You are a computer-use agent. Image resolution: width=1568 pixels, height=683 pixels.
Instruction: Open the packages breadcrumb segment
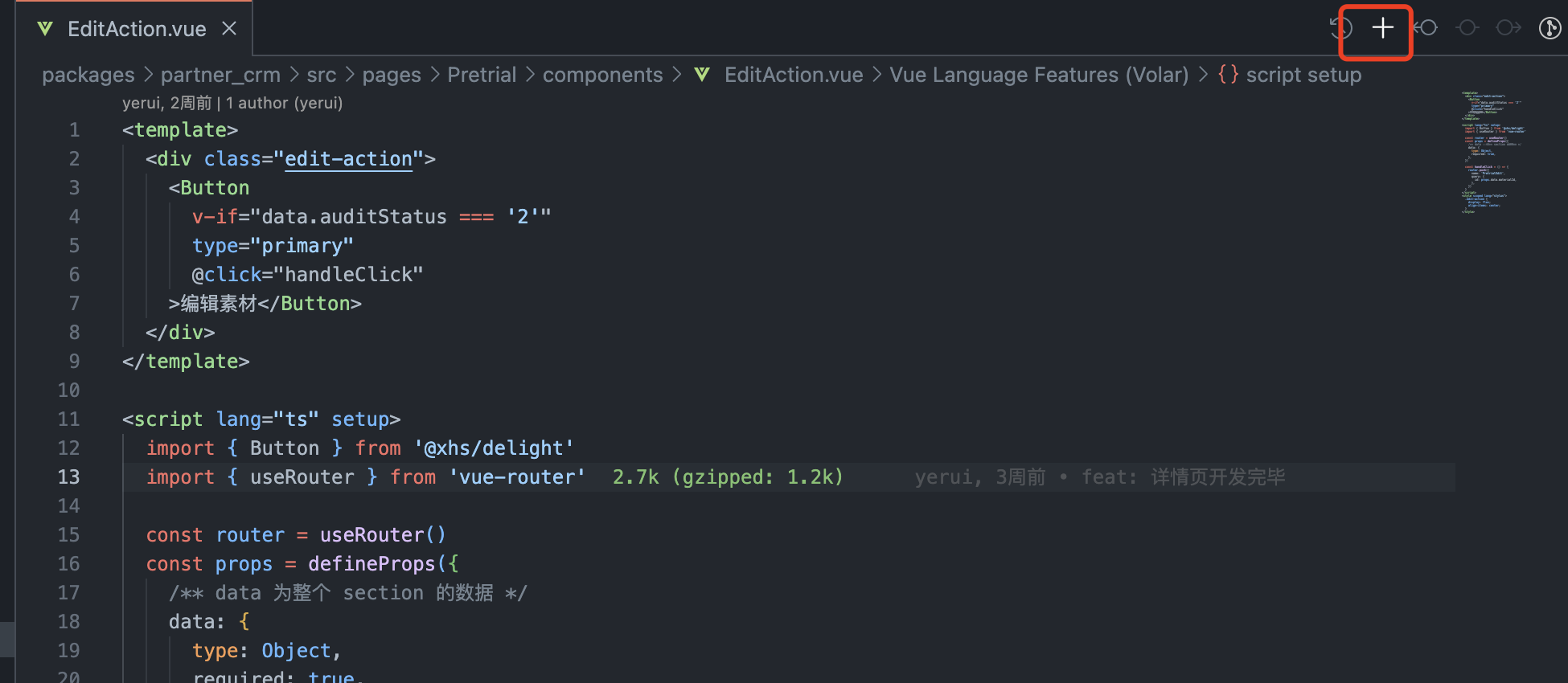click(x=88, y=75)
